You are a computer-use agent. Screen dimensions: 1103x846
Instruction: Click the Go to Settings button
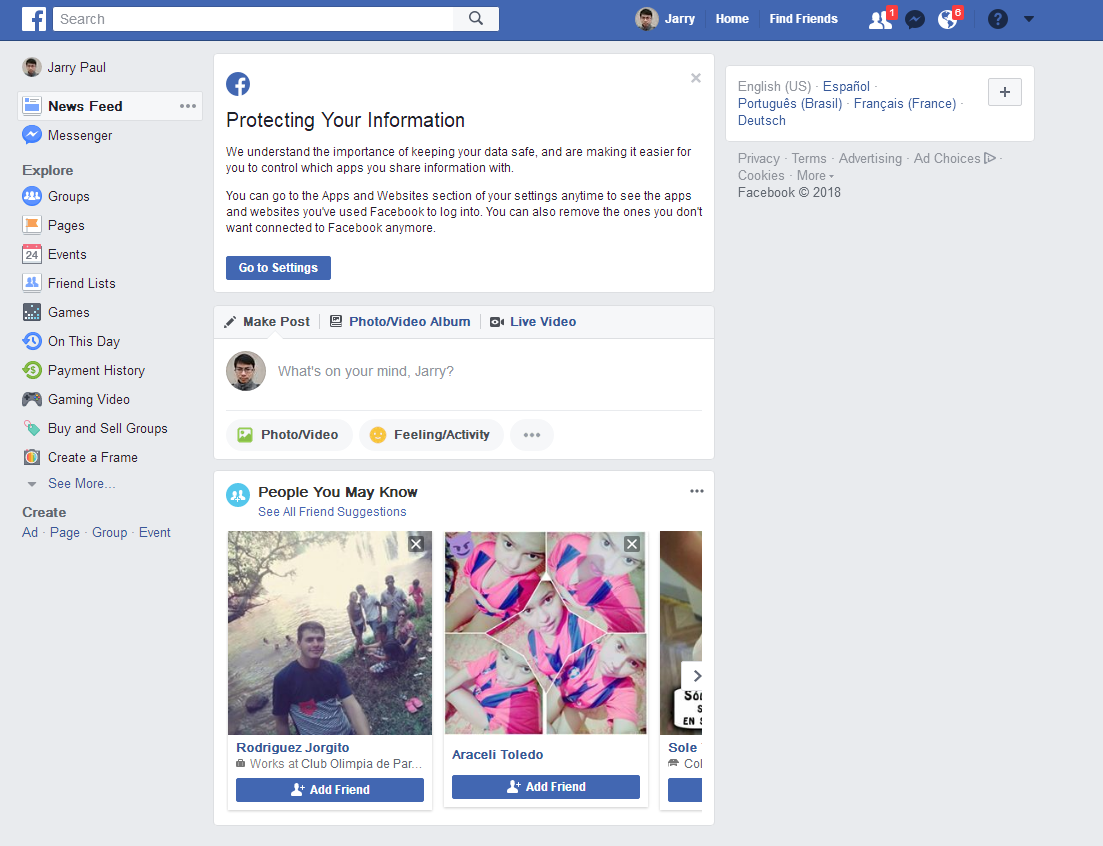[x=278, y=267]
